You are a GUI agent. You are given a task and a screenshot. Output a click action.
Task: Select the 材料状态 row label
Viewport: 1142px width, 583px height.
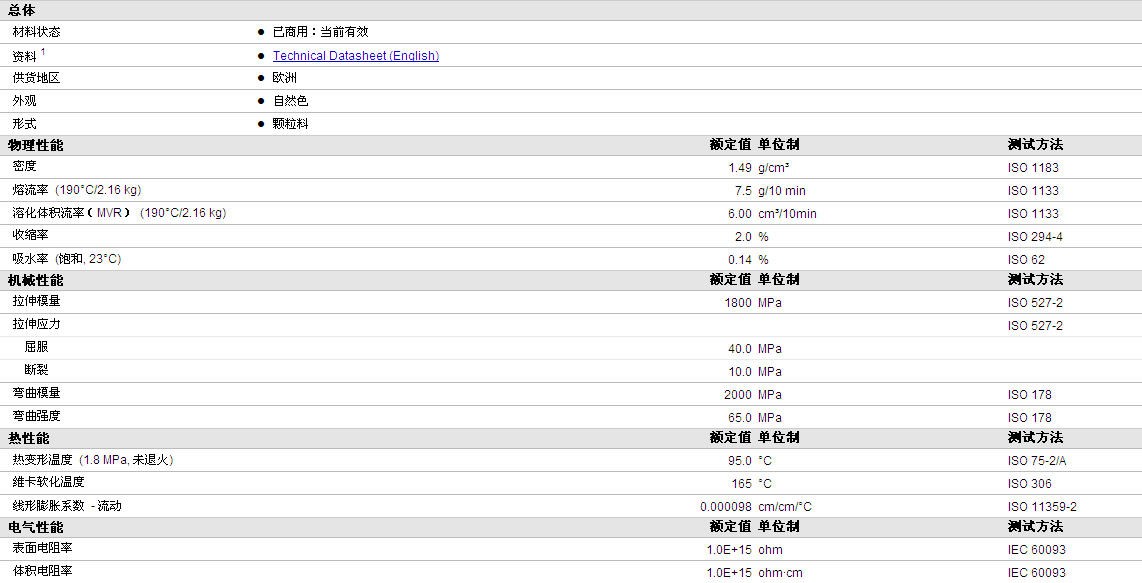click(36, 32)
